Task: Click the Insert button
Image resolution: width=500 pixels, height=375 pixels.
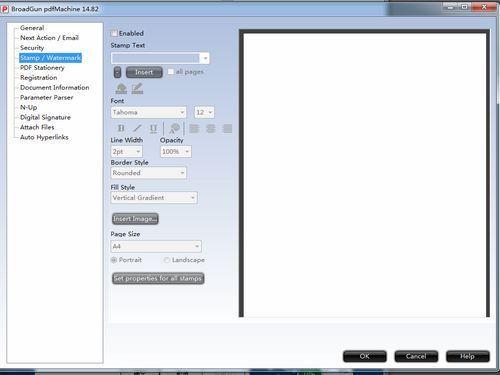Action: pos(144,72)
